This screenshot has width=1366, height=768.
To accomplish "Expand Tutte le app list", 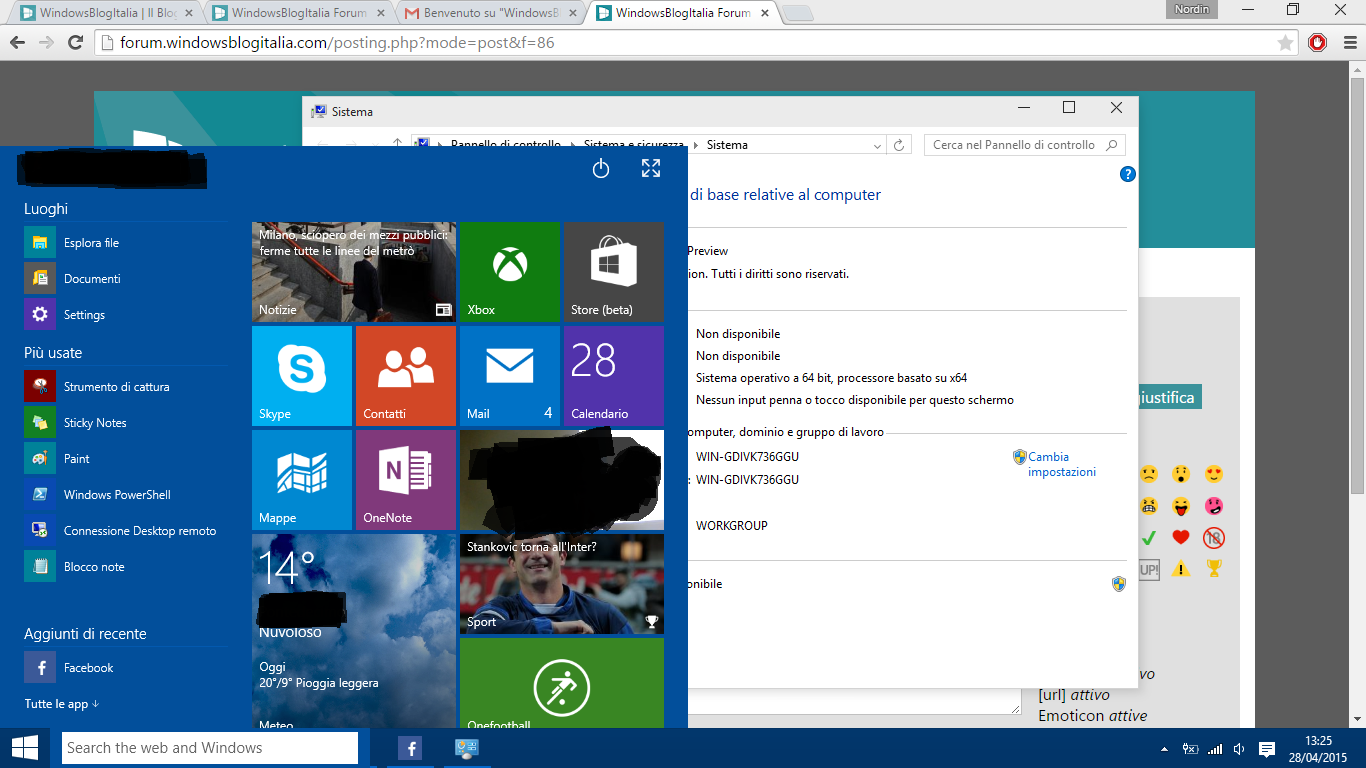I will [62, 704].
